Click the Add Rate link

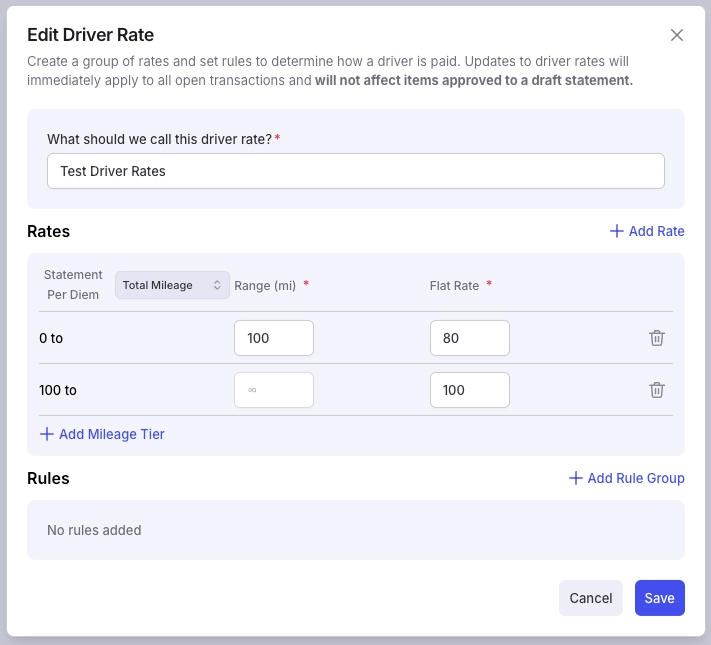pos(647,231)
